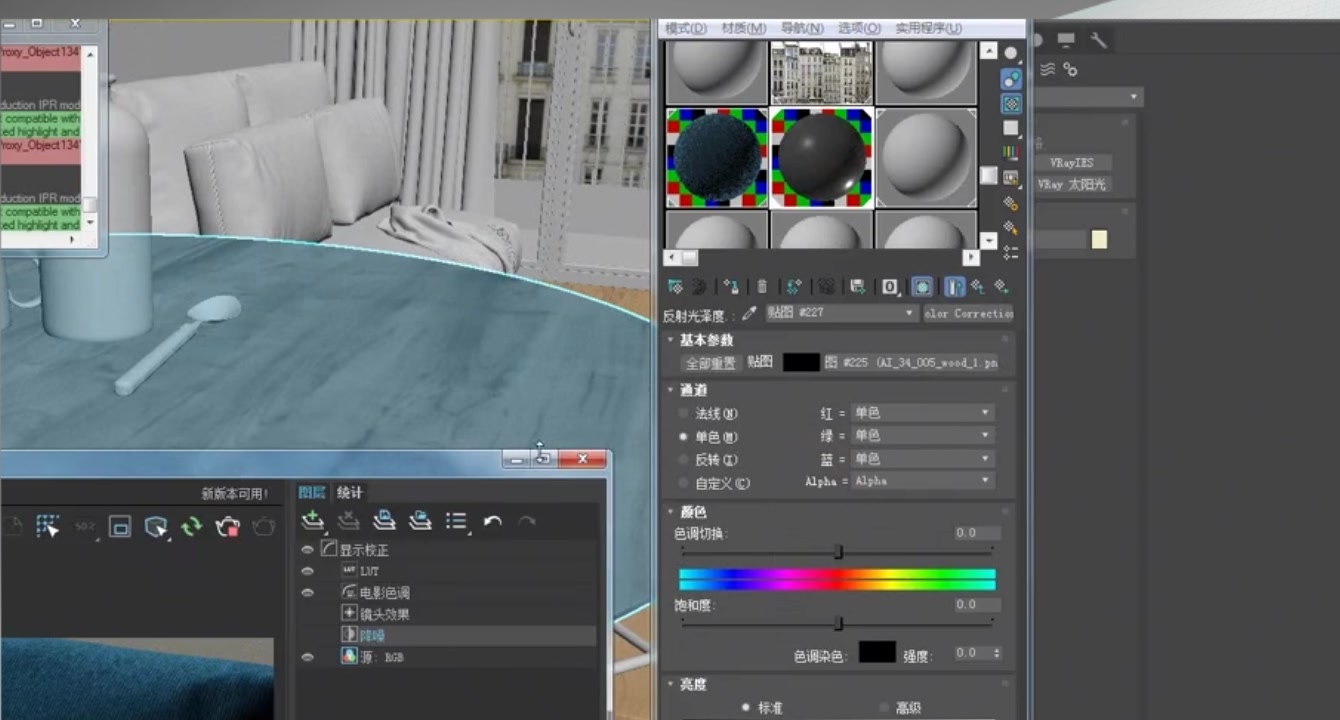The image size is (1340, 720).
Task: Click the VRayIES light button
Action: (x=1071, y=163)
